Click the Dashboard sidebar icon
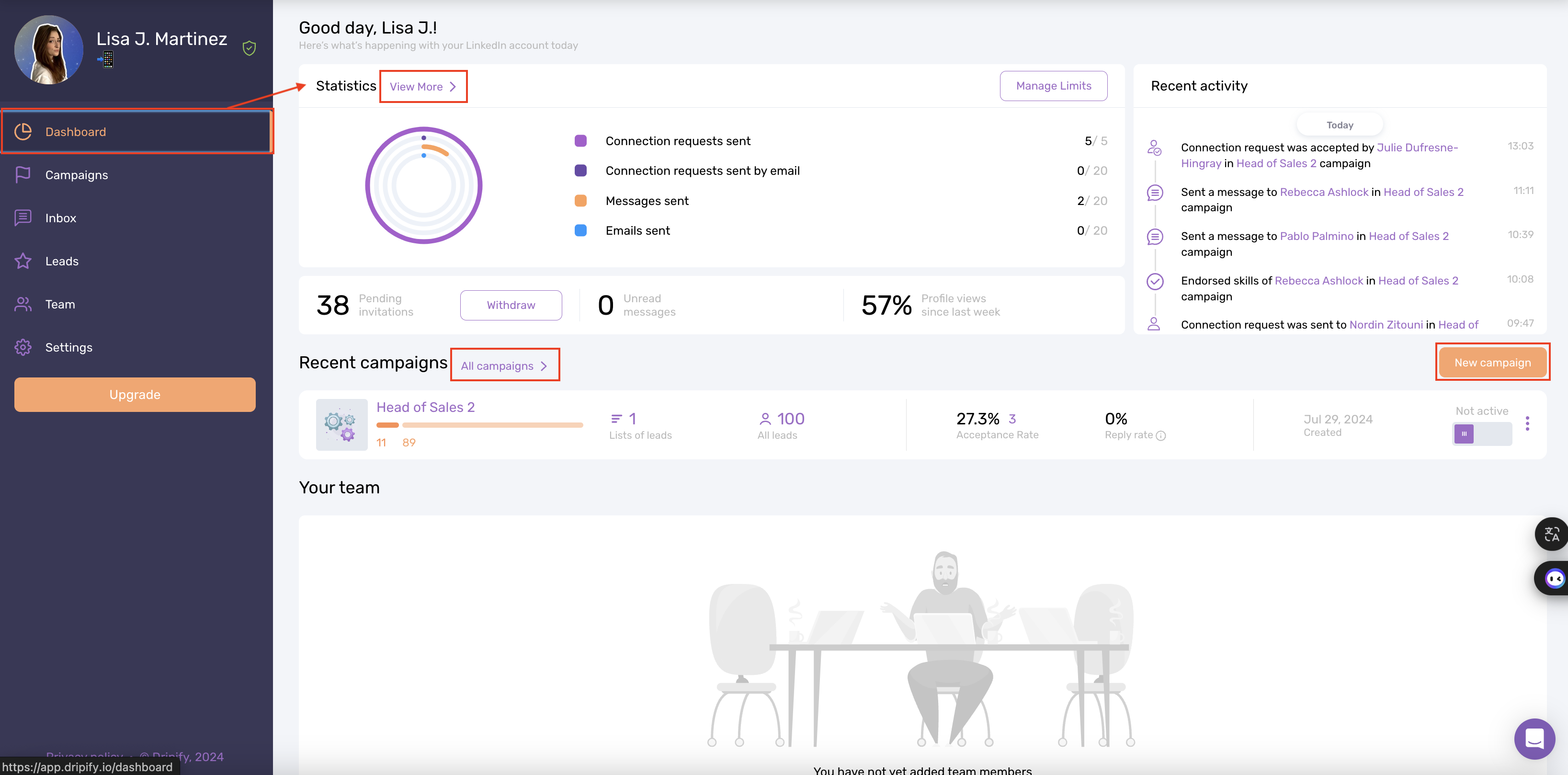The width and height of the screenshot is (1568, 775). pyautogui.click(x=24, y=131)
